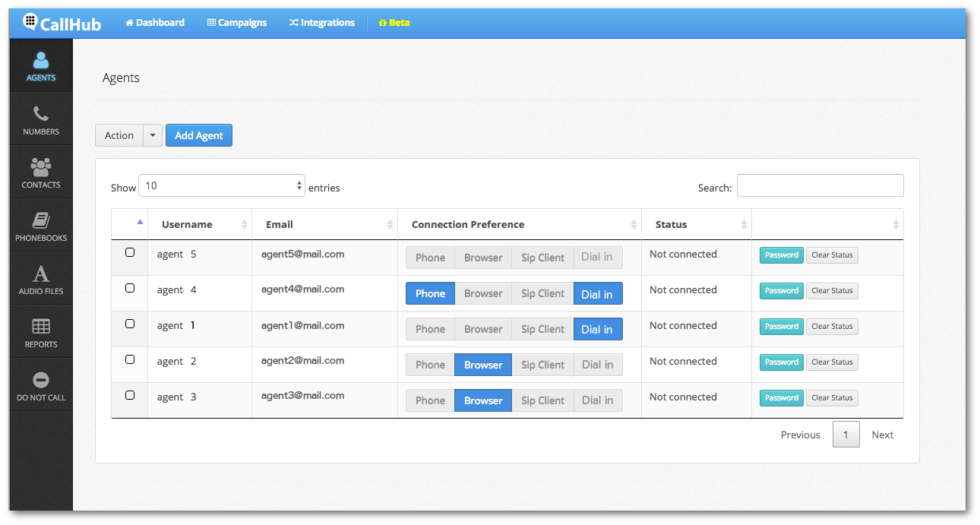This screenshot has width=980, height=525.
Task: Select the agent 1 row checkbox
Action: pyautogui.click(x=130, y=324)
